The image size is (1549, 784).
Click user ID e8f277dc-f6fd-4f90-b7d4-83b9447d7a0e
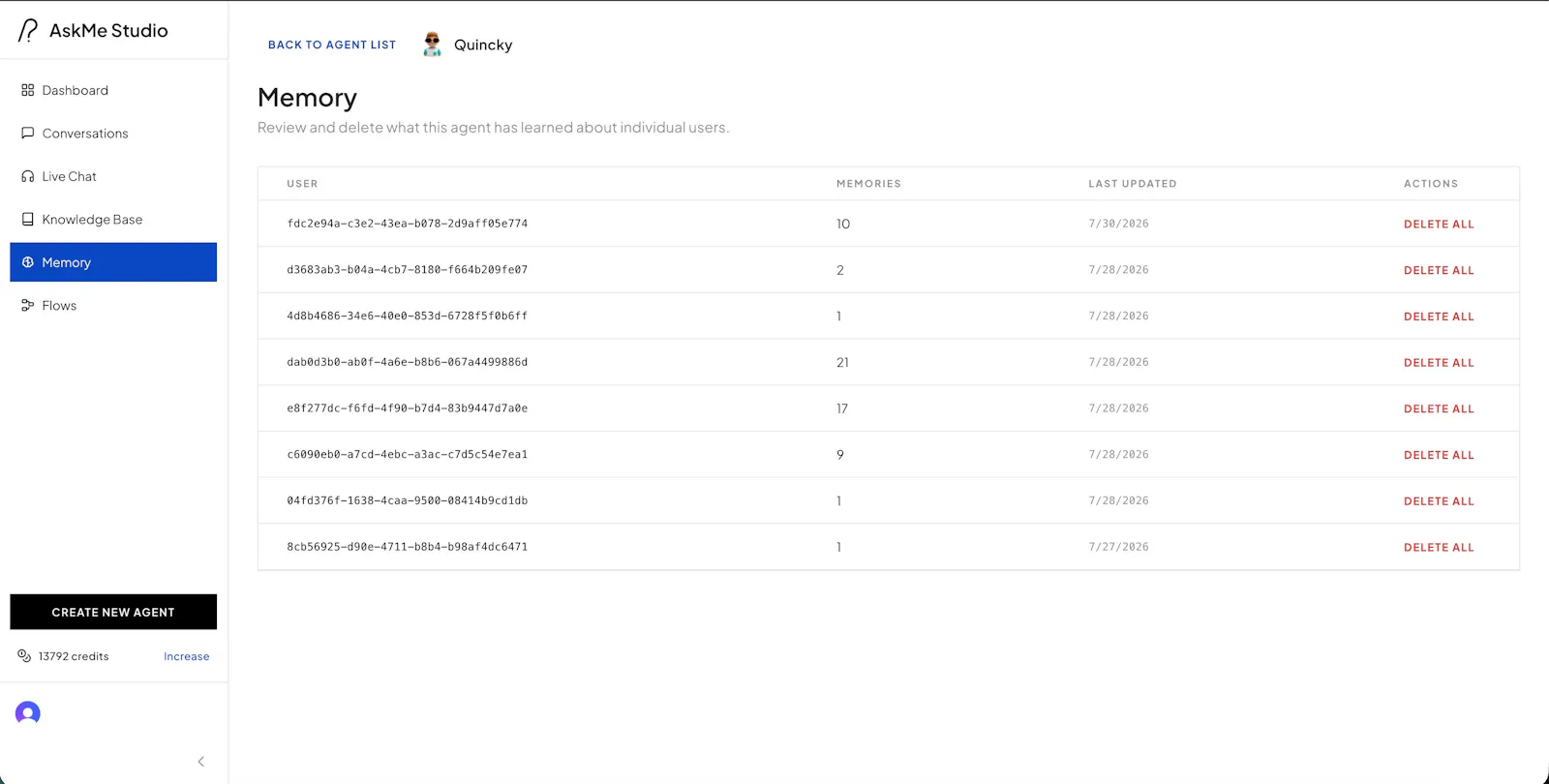click(408, 408)
